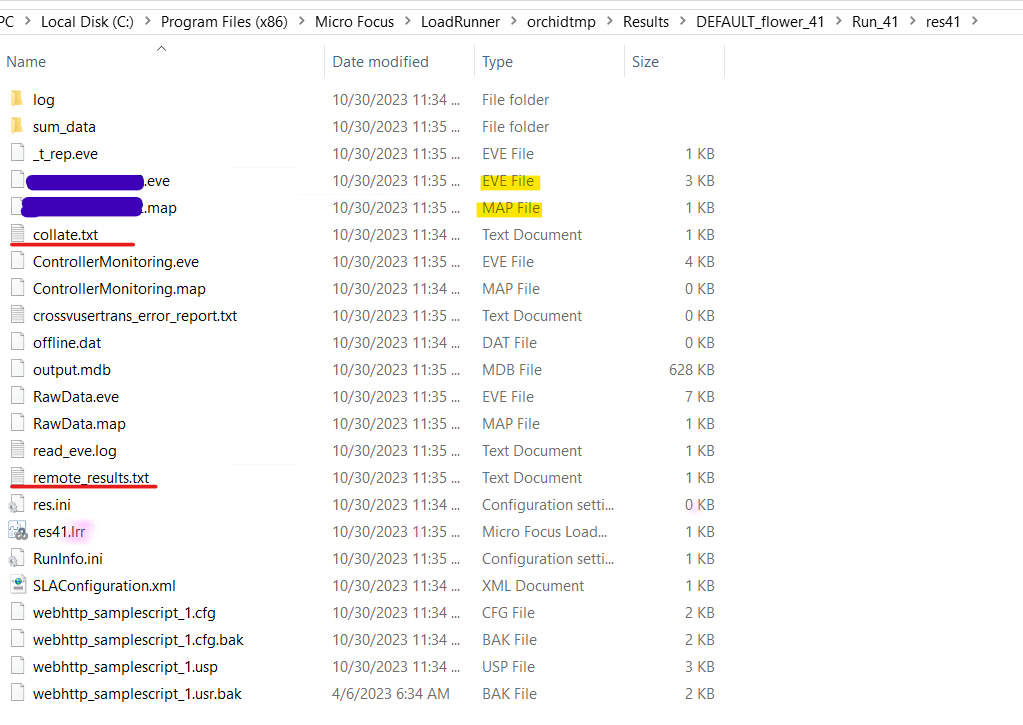Select the res41.lrr Micro Focus file icon

tap(18, 531)
